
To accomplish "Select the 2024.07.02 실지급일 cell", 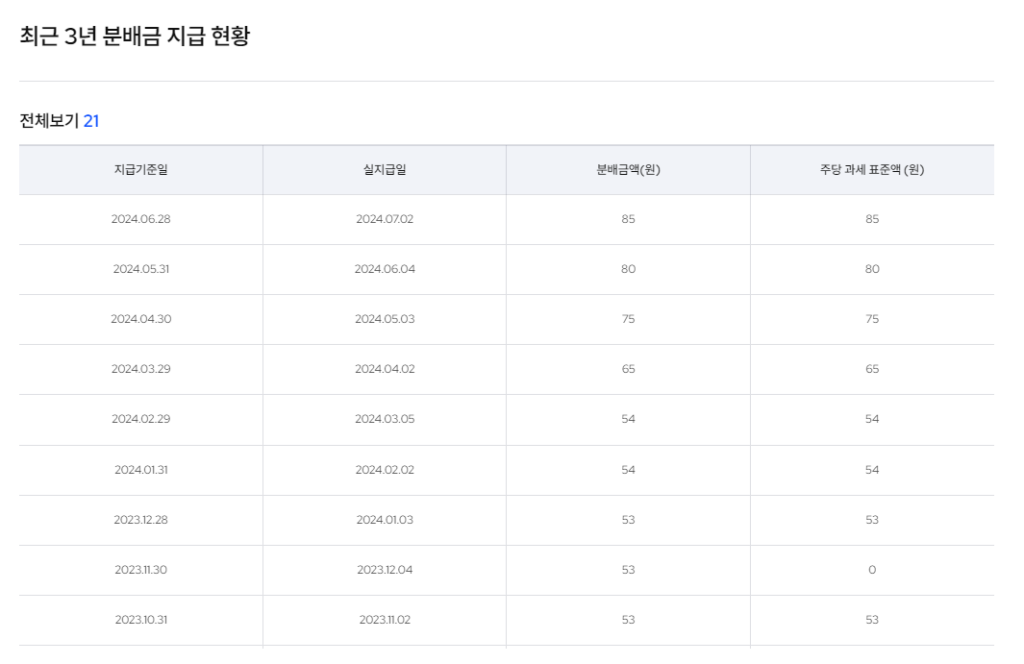I will (384, 219).
